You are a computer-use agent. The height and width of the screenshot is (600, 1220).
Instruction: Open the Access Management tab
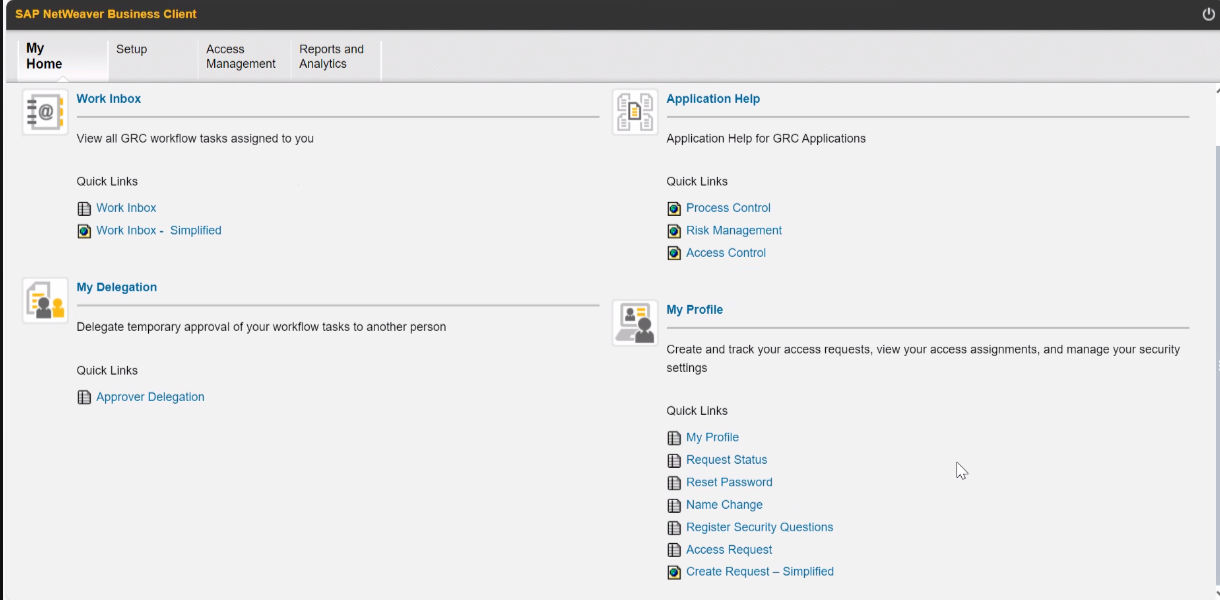240,56
